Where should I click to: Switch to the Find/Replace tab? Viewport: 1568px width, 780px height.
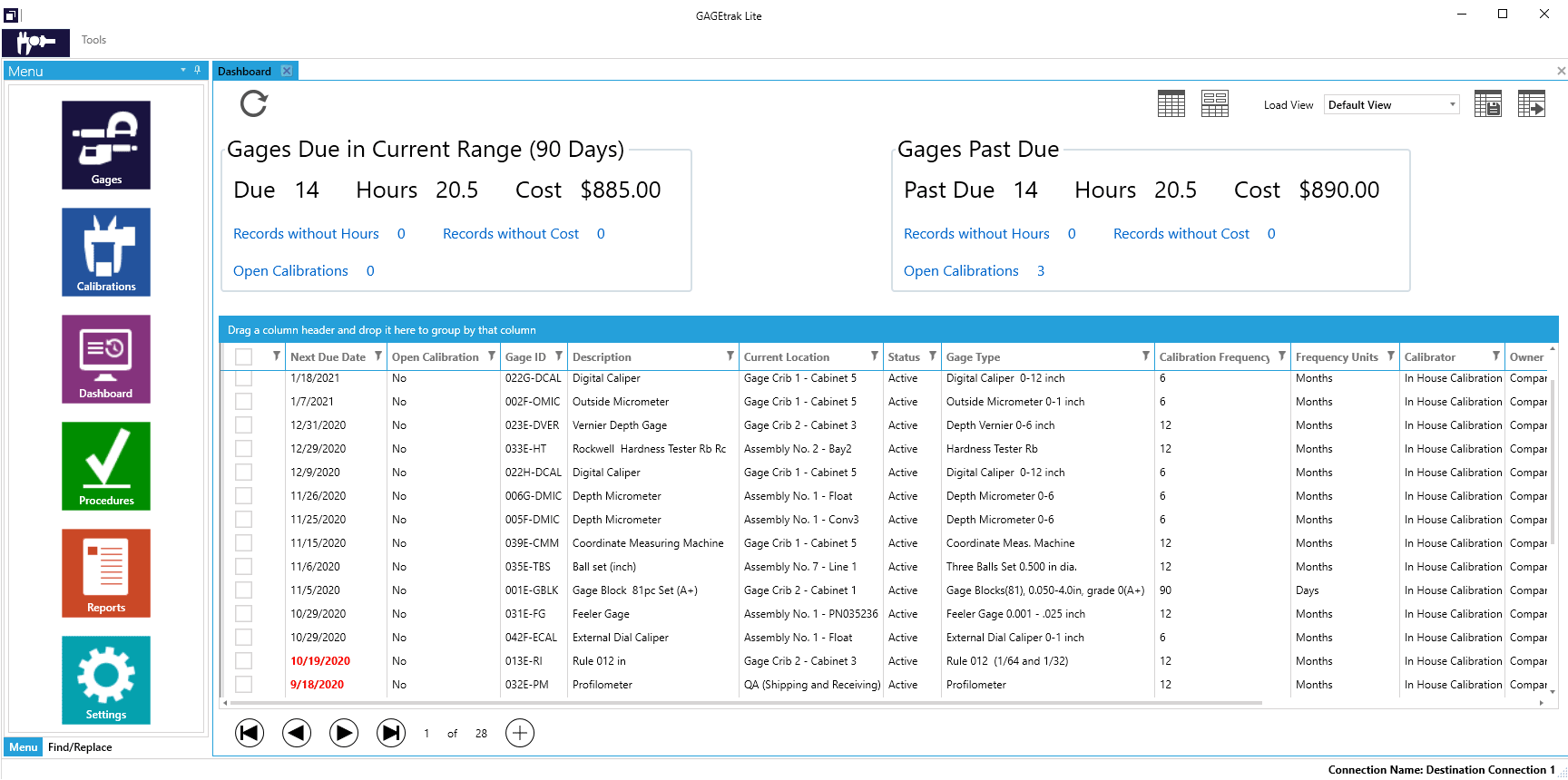[80, 747]
